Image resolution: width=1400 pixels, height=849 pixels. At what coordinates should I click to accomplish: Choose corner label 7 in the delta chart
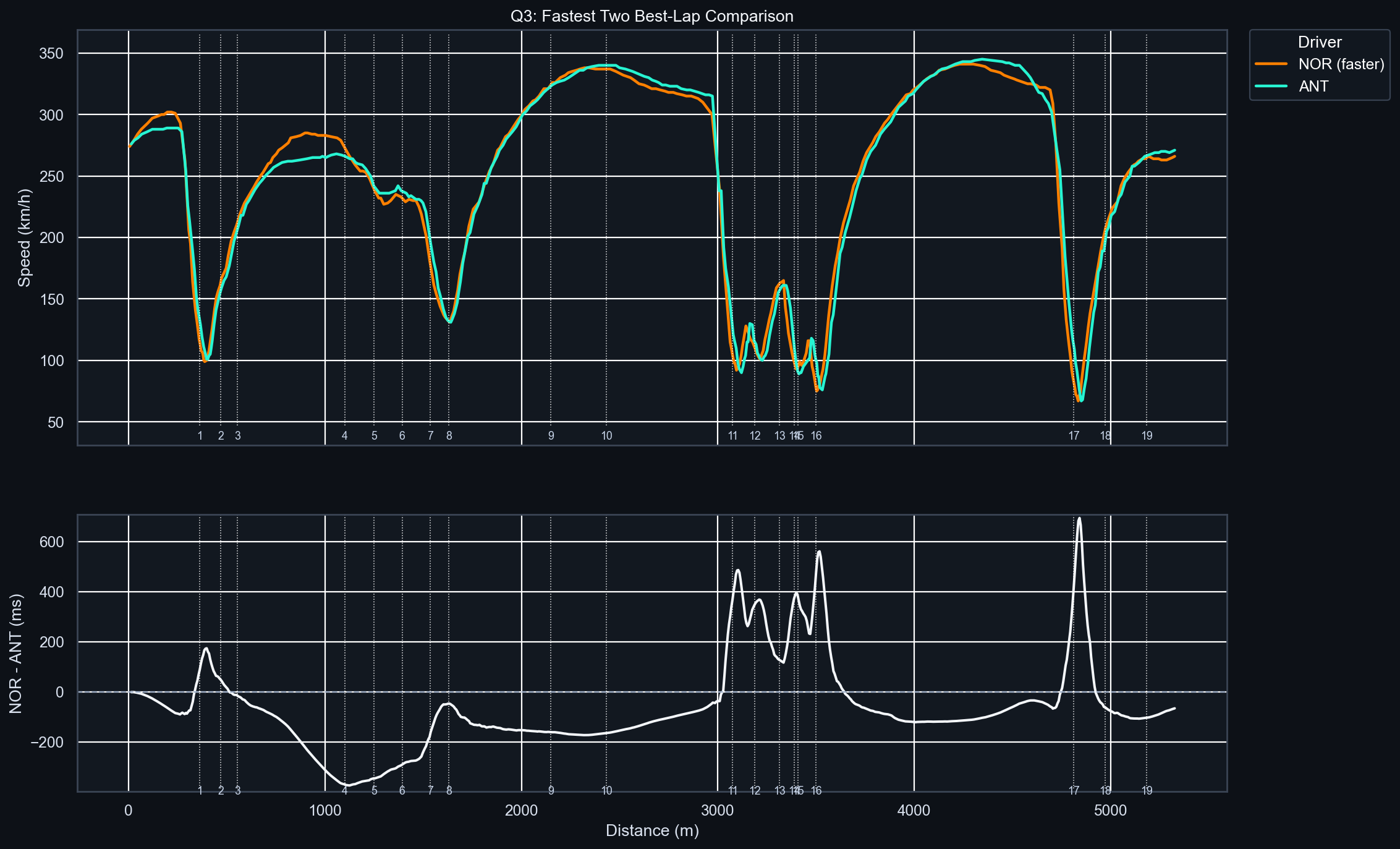431,791
